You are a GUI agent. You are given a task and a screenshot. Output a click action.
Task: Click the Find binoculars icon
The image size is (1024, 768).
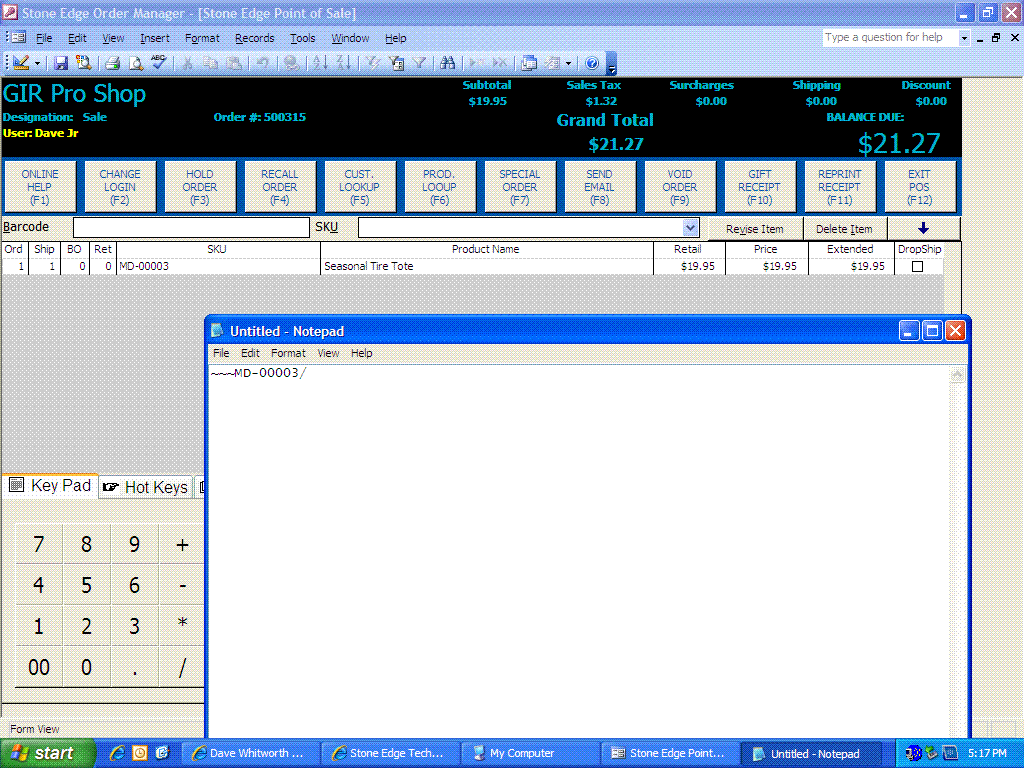click(447, 63)
